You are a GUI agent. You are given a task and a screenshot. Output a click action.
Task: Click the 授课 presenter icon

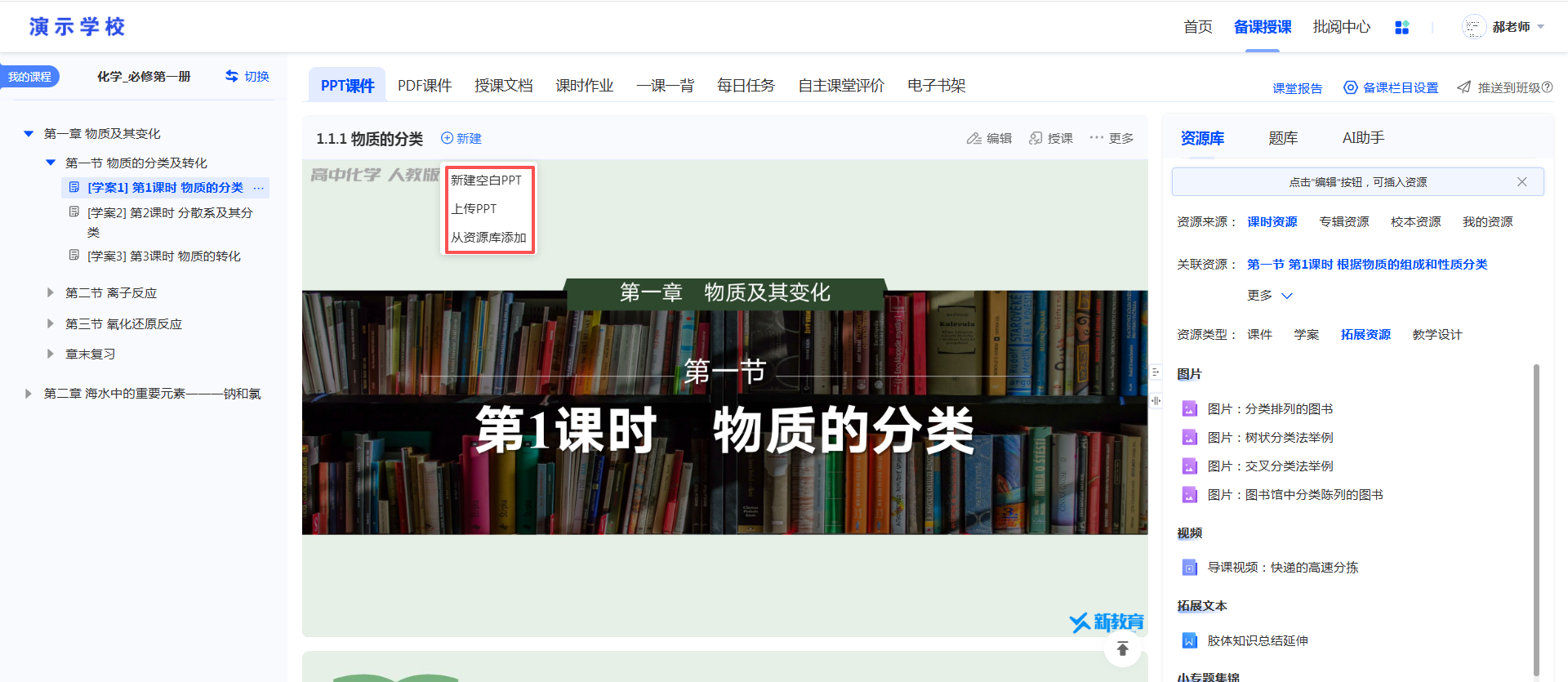click(x=1036, y=138)
